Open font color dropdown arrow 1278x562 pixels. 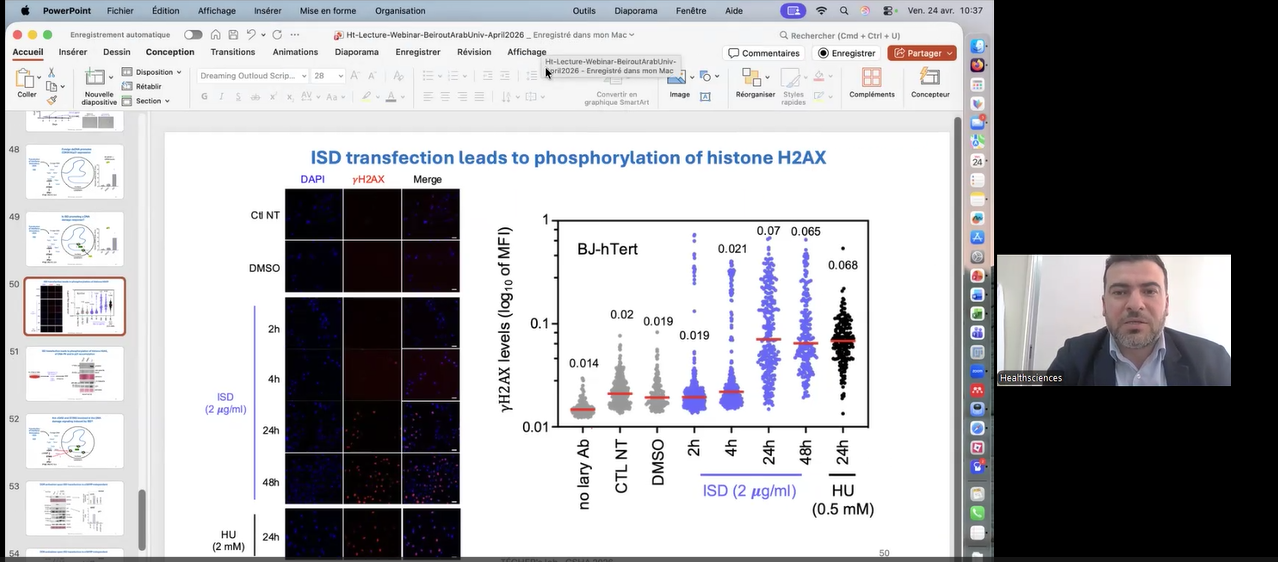click(404, 97)
